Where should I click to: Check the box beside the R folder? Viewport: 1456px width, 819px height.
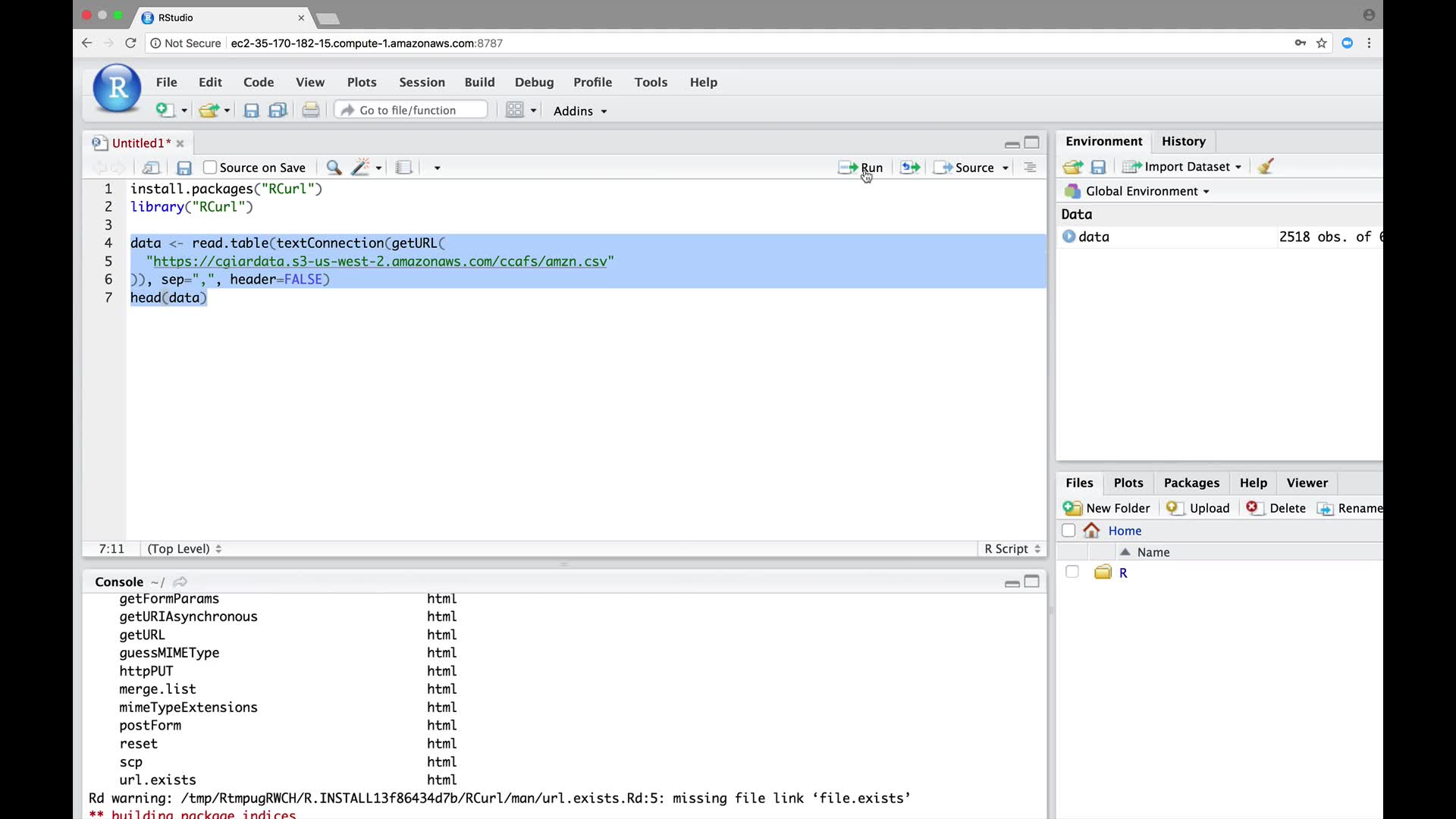pos(1072,572)
